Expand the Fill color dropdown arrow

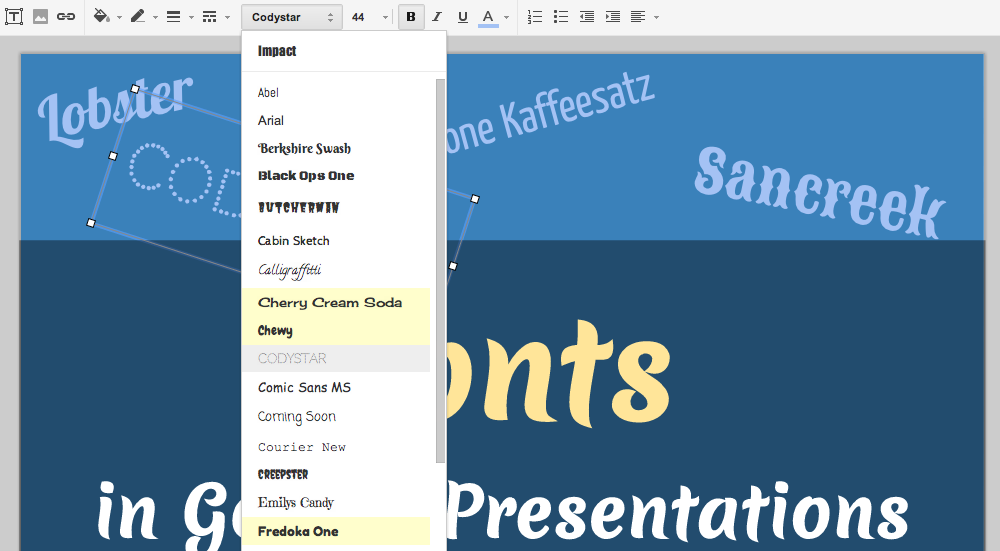119,17
